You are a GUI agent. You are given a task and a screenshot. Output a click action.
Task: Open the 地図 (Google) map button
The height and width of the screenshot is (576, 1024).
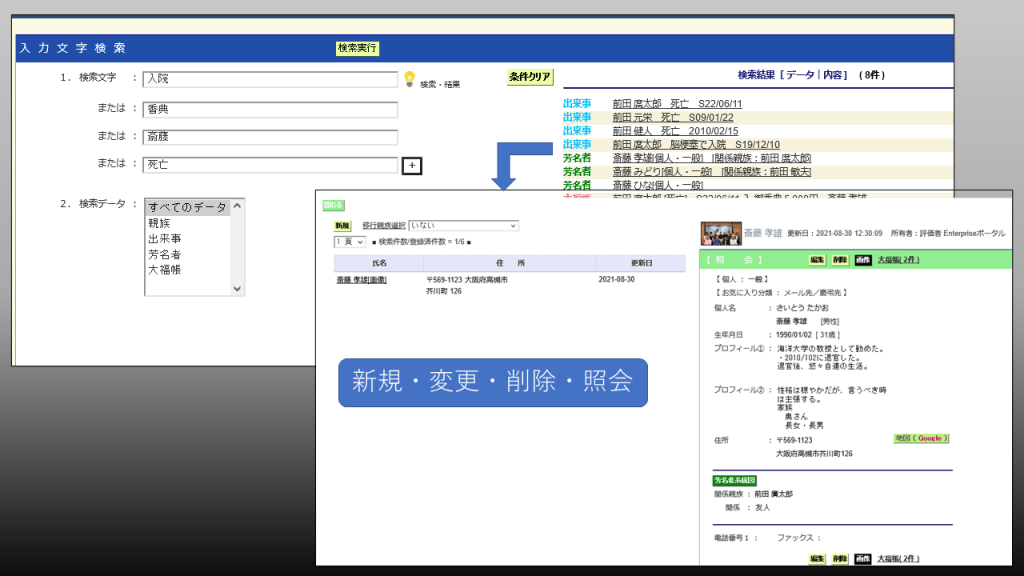point(920,438)
